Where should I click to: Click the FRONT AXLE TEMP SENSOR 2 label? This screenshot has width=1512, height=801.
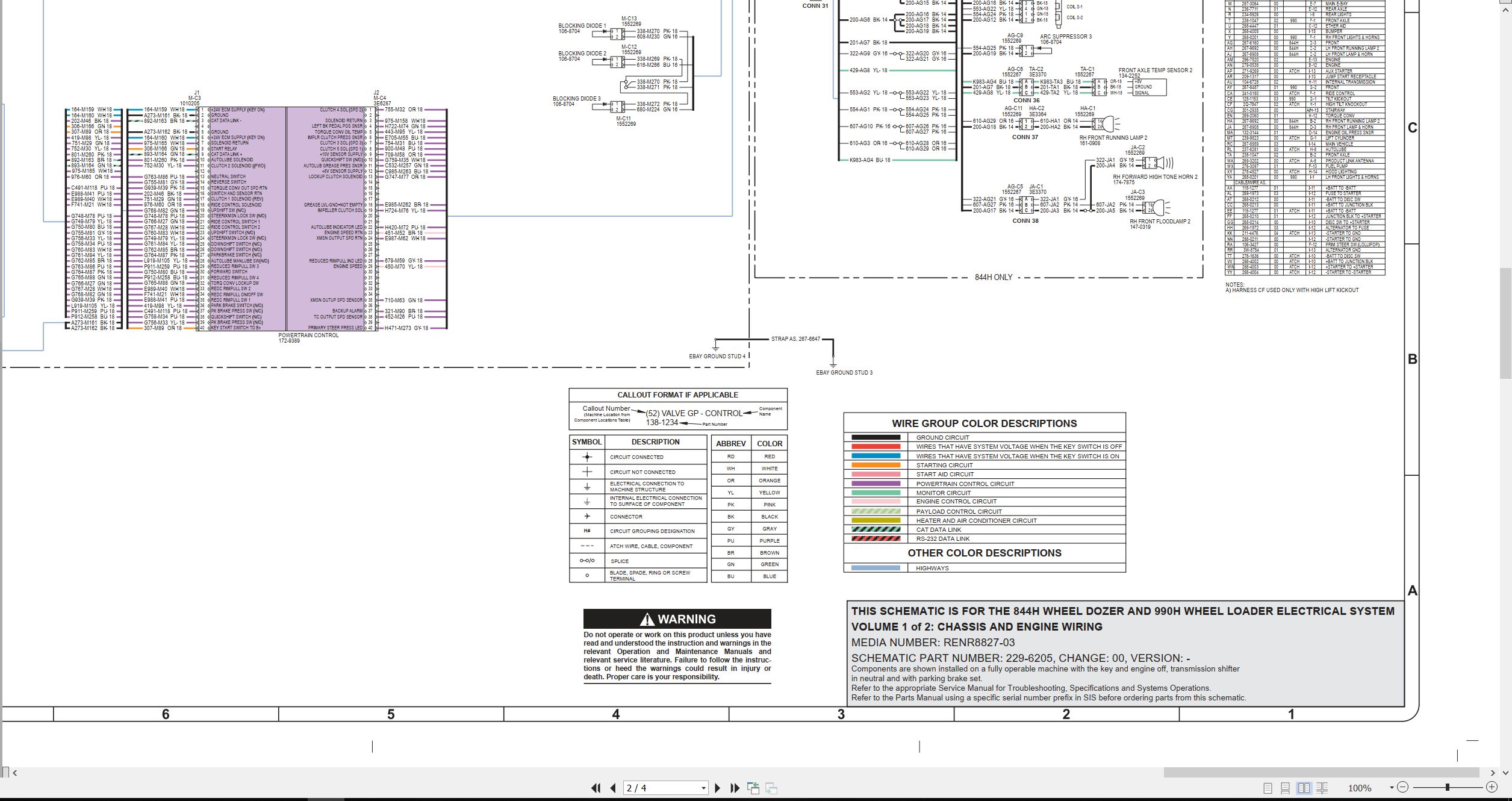tap(1156, 70)
